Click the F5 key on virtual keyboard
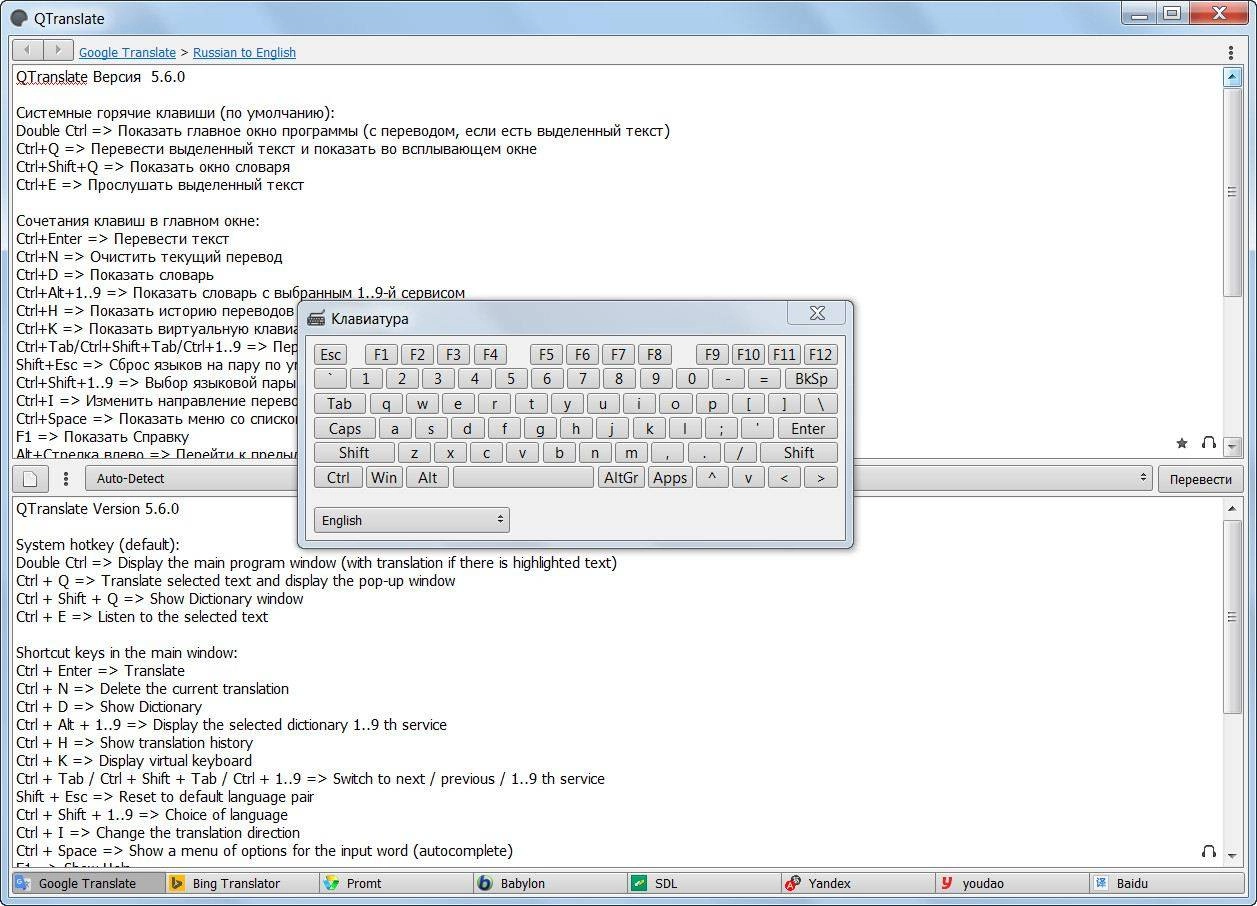The width and height of the screenshot is (1257, 906). [x=546, y=354]
